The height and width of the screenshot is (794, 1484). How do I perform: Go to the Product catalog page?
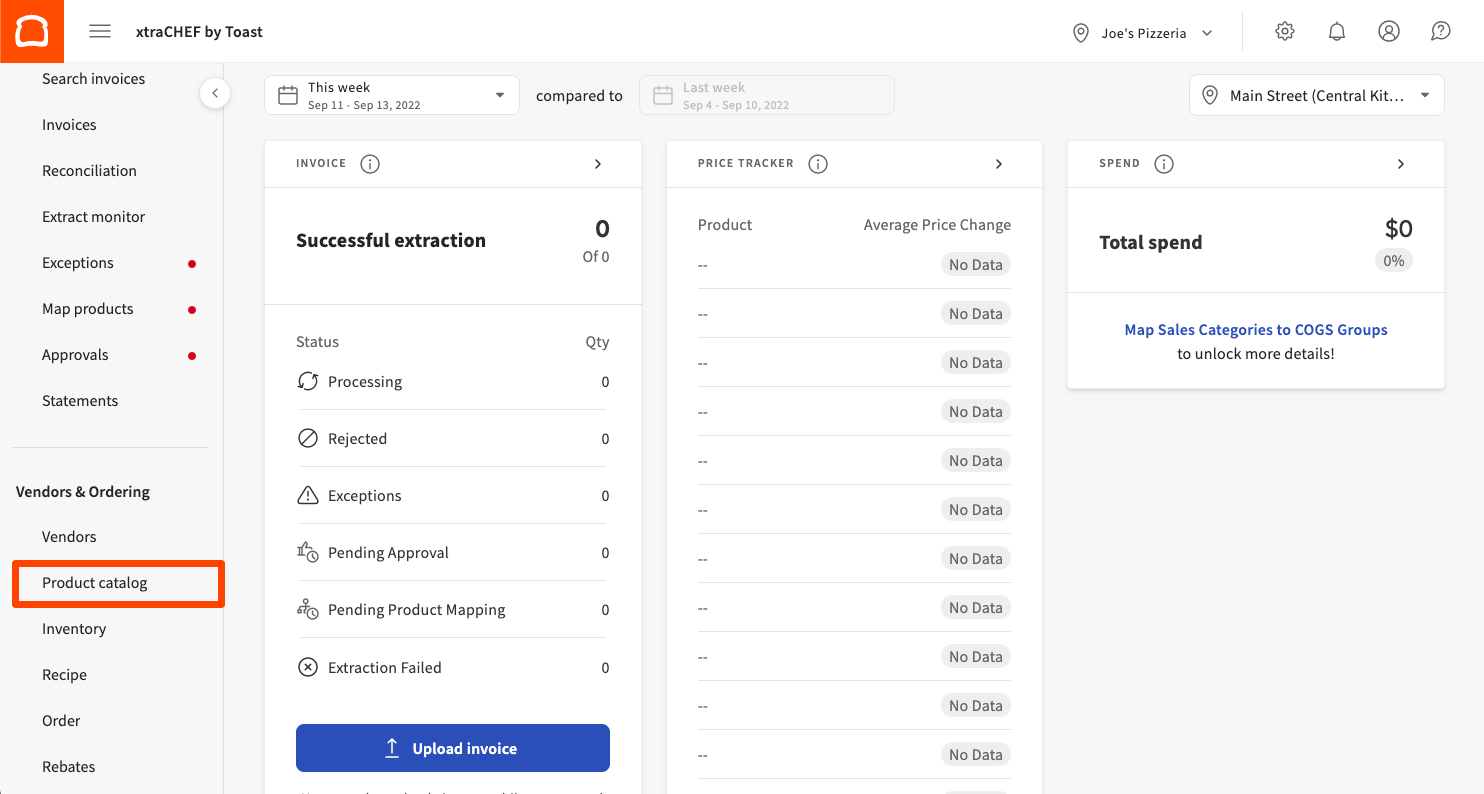95,582
